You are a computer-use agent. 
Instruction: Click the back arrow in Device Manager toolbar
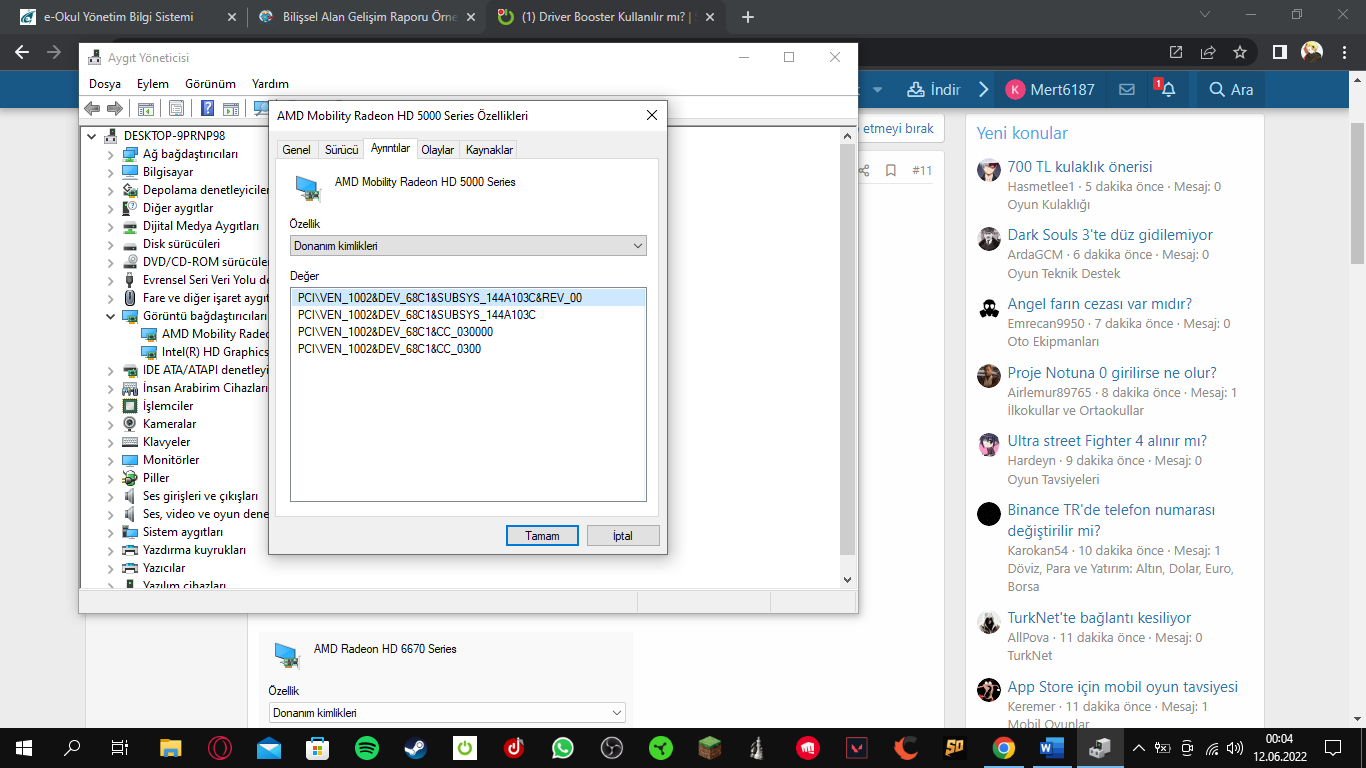[92, 108]
